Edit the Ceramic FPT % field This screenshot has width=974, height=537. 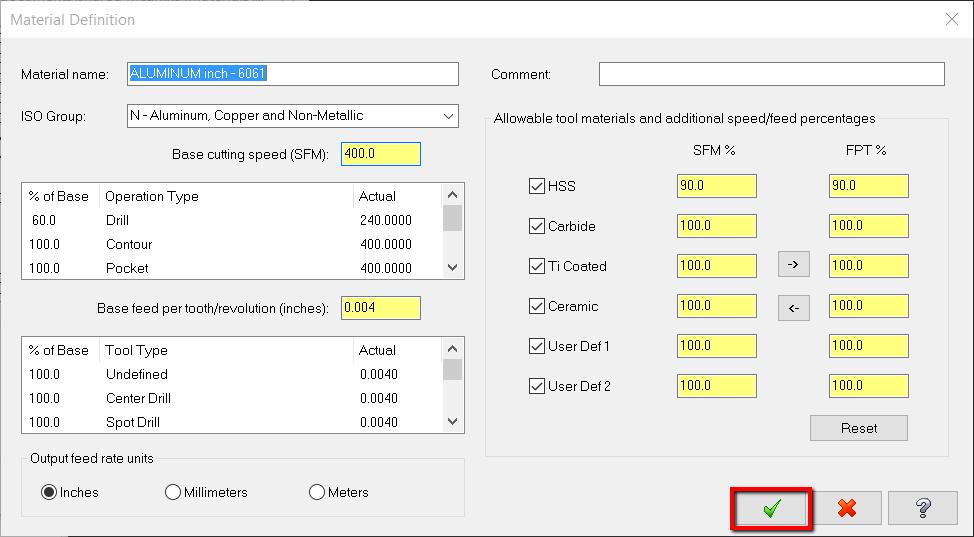(868, 306)
